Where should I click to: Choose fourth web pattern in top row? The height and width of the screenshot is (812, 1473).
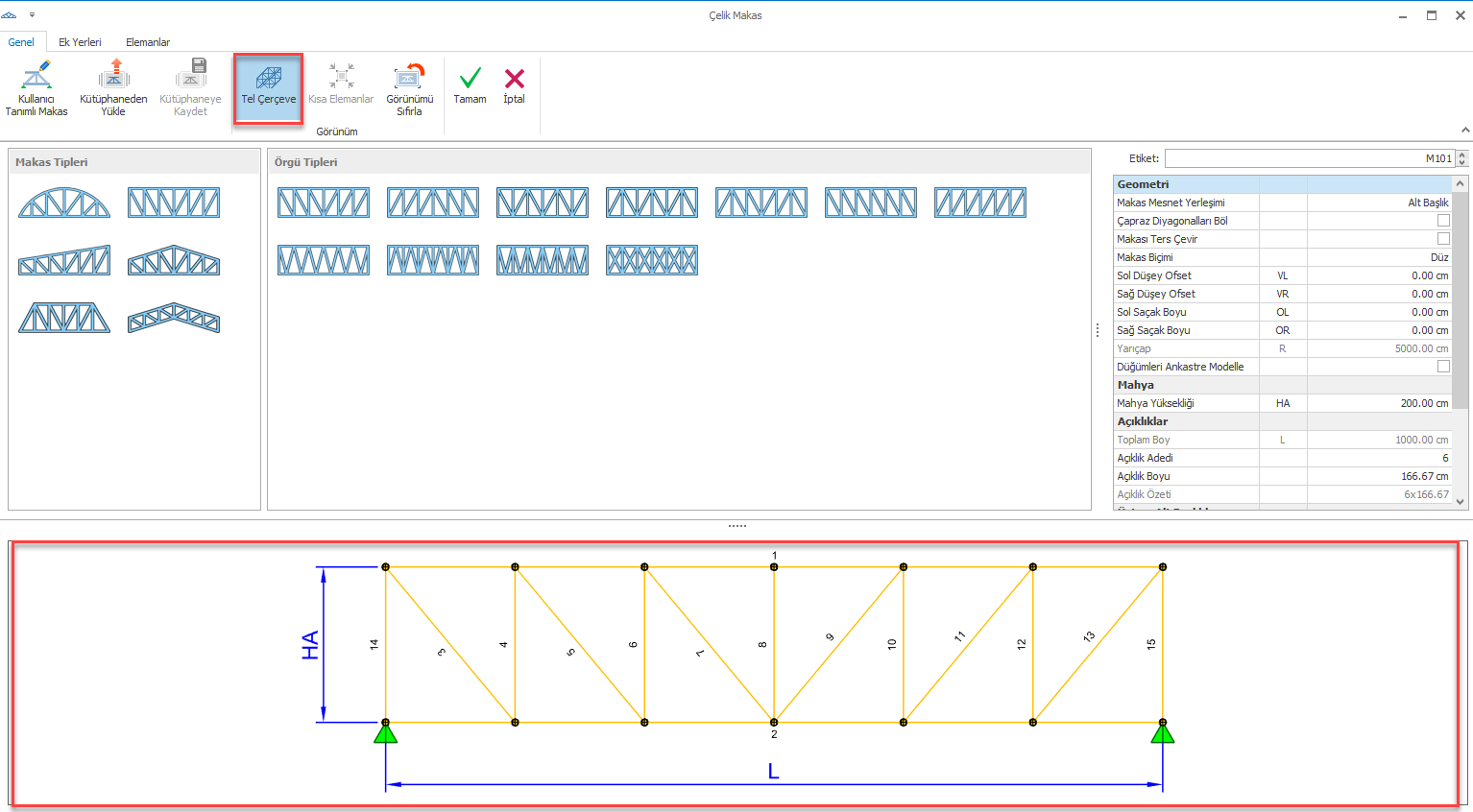tap(652, 203)
